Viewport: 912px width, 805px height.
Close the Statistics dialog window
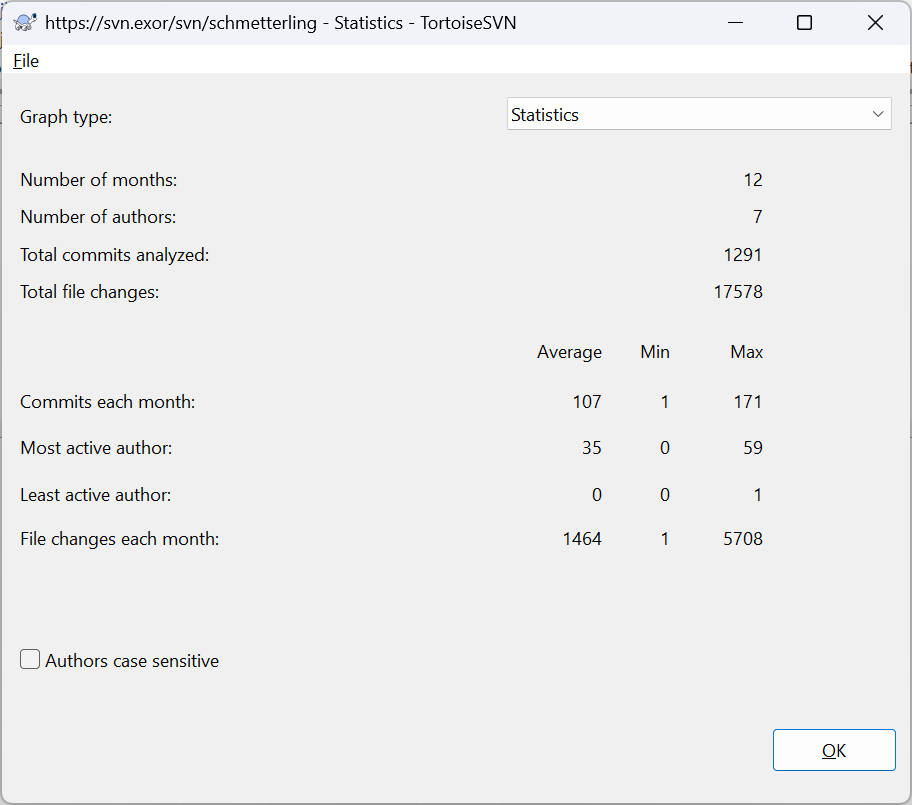875,22
